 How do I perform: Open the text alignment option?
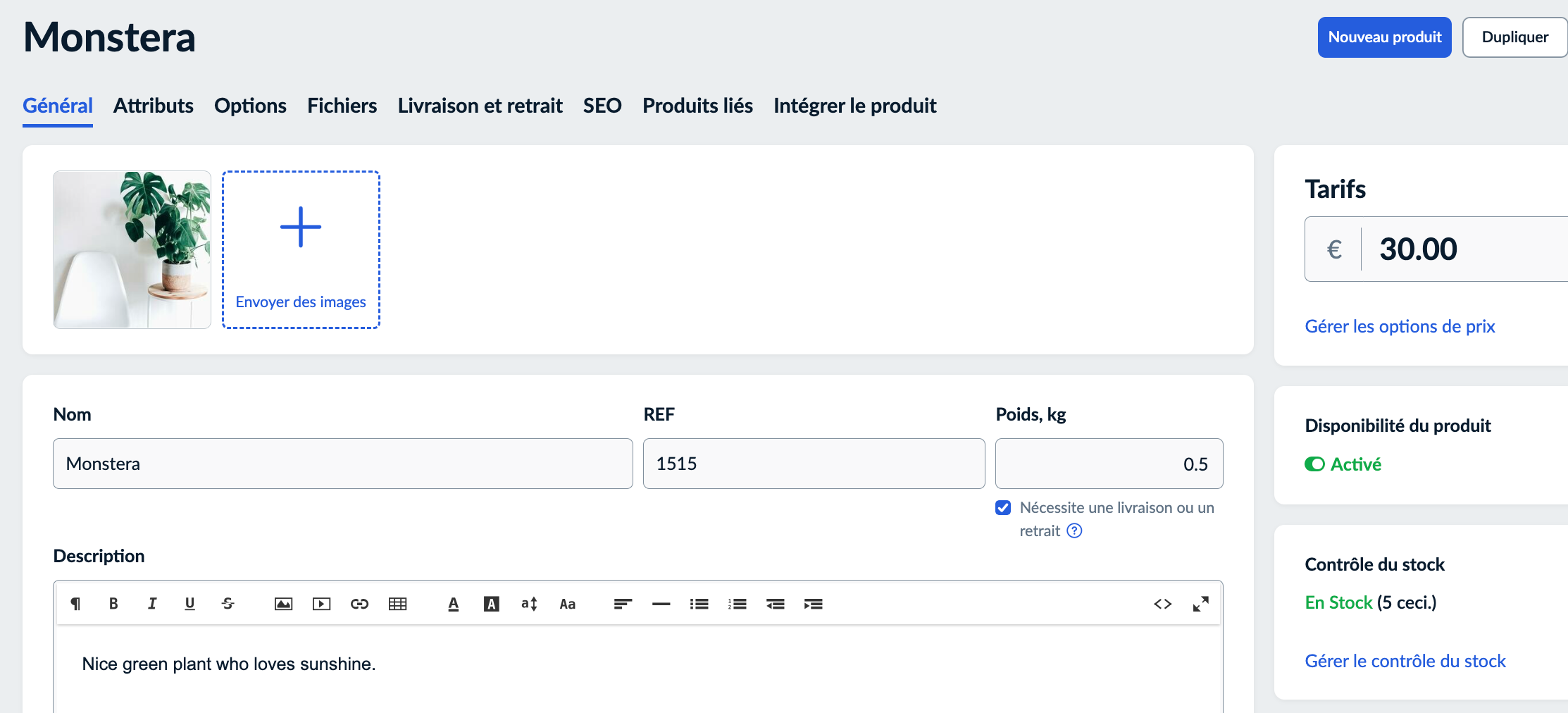(623, 604)
